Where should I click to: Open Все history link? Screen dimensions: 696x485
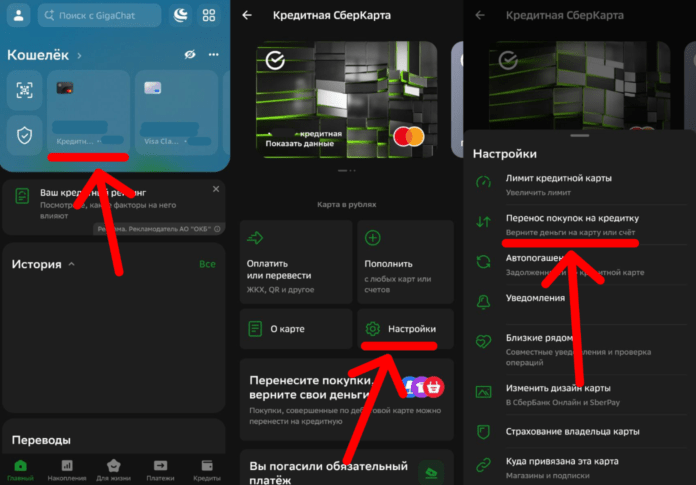(207, 264)
